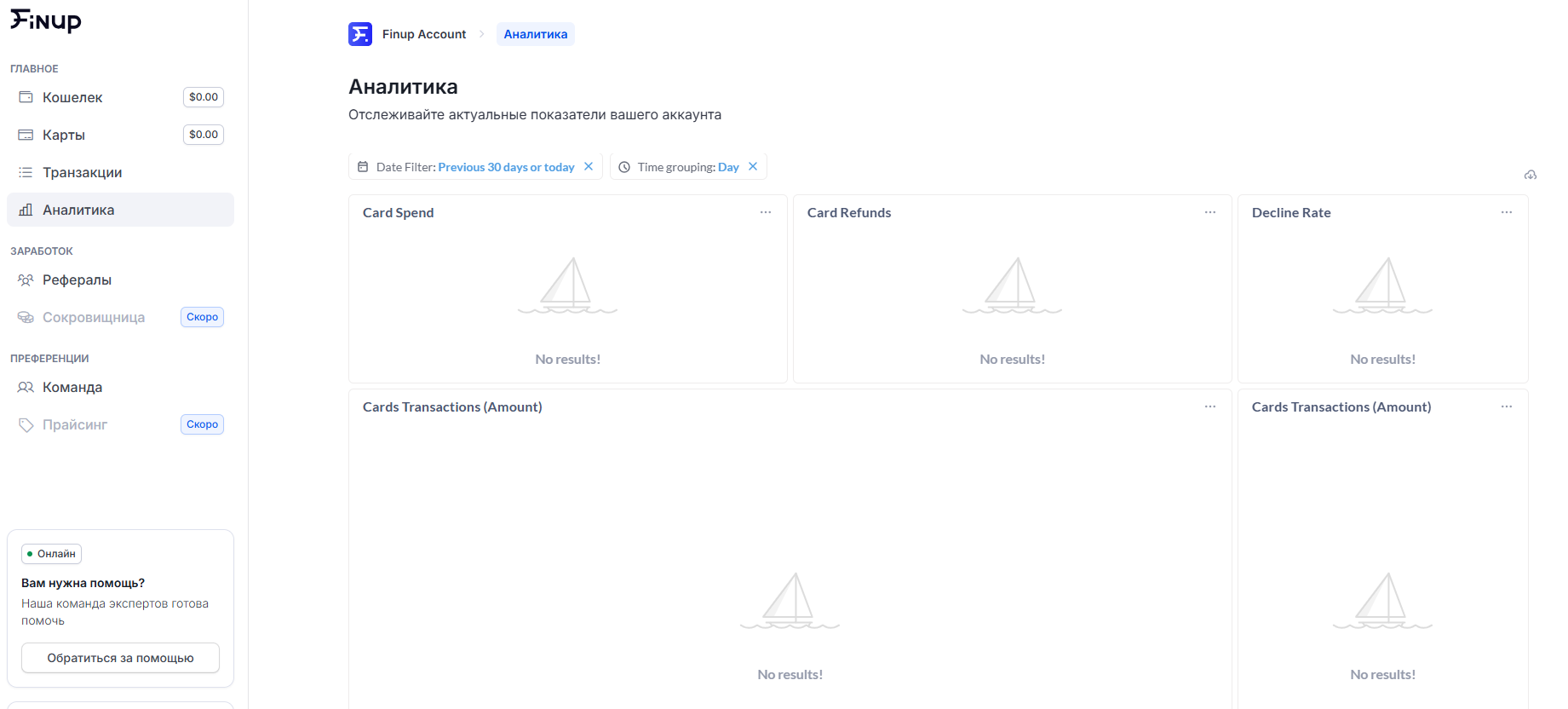Open Card Refunds three-dot menu
Image resolution: width=1568 pixels, height=709 pixels.
pyautogui.click(x=1210, y=212)
